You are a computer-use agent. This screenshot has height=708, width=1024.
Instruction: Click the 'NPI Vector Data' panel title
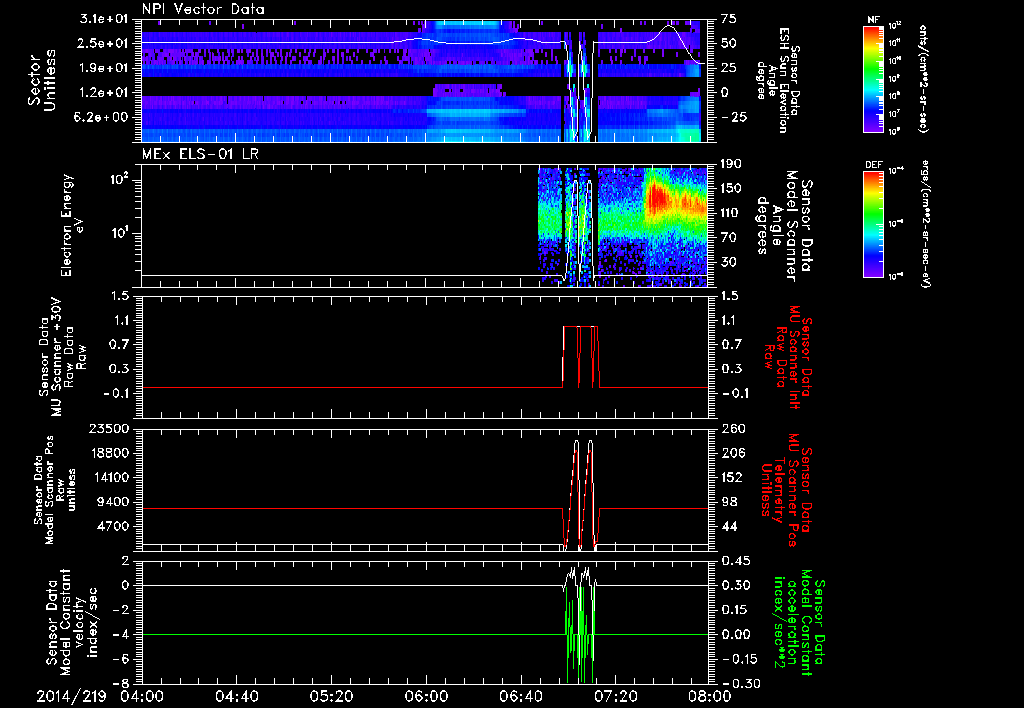coord(204,9)
